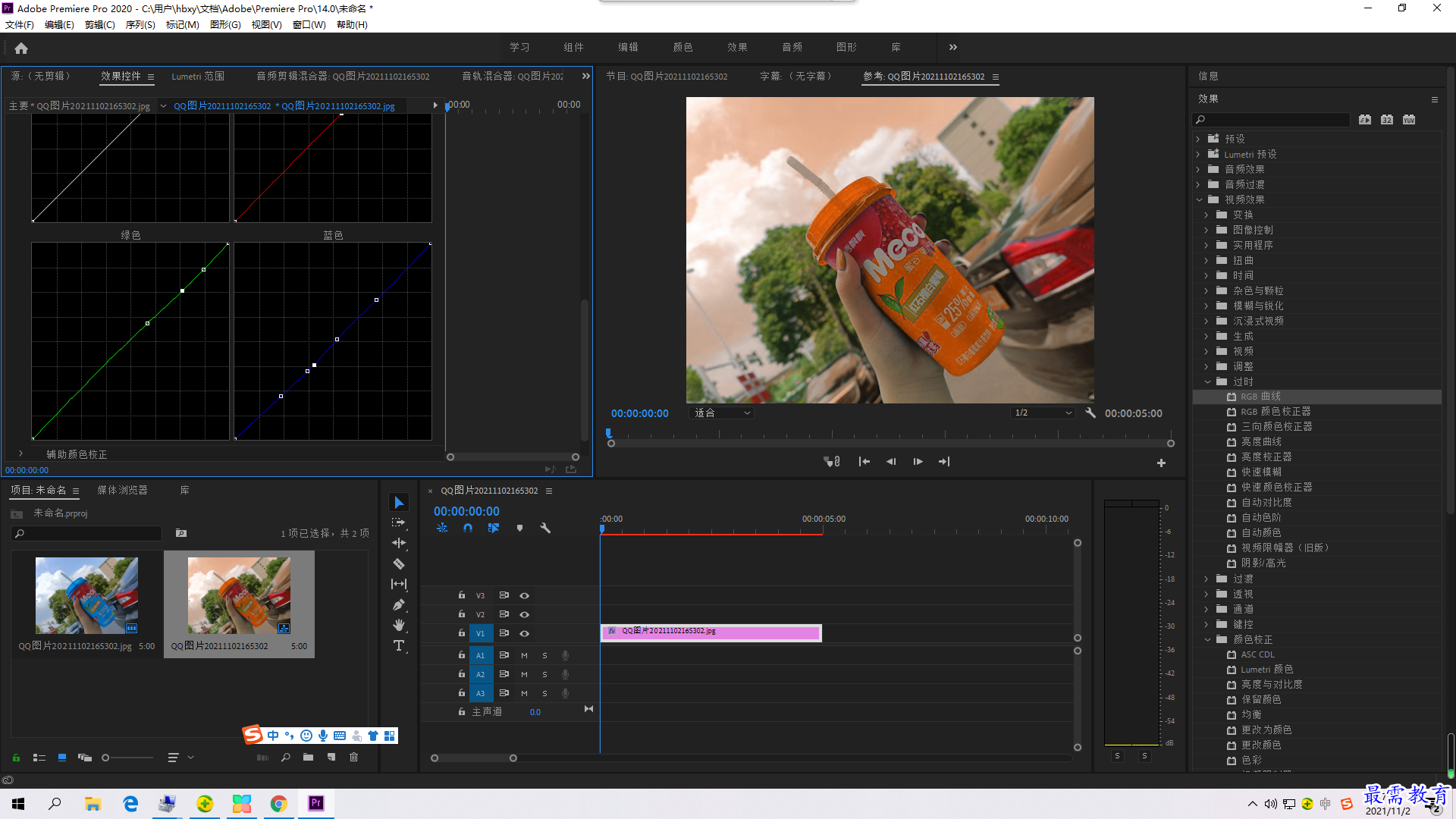
Task: Expand 辅助颜色校正 section
Action: pyautogui.click(x=20, y=453)
